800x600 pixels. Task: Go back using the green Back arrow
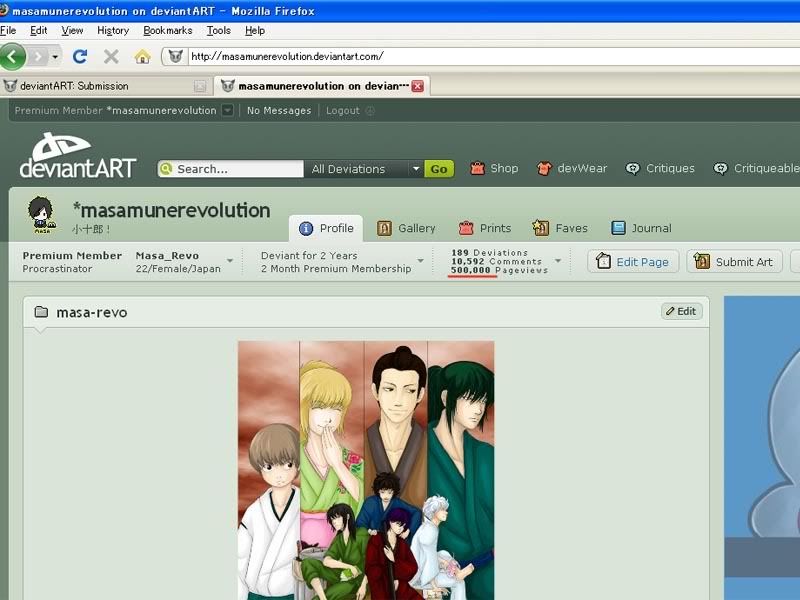coord(13,56)
